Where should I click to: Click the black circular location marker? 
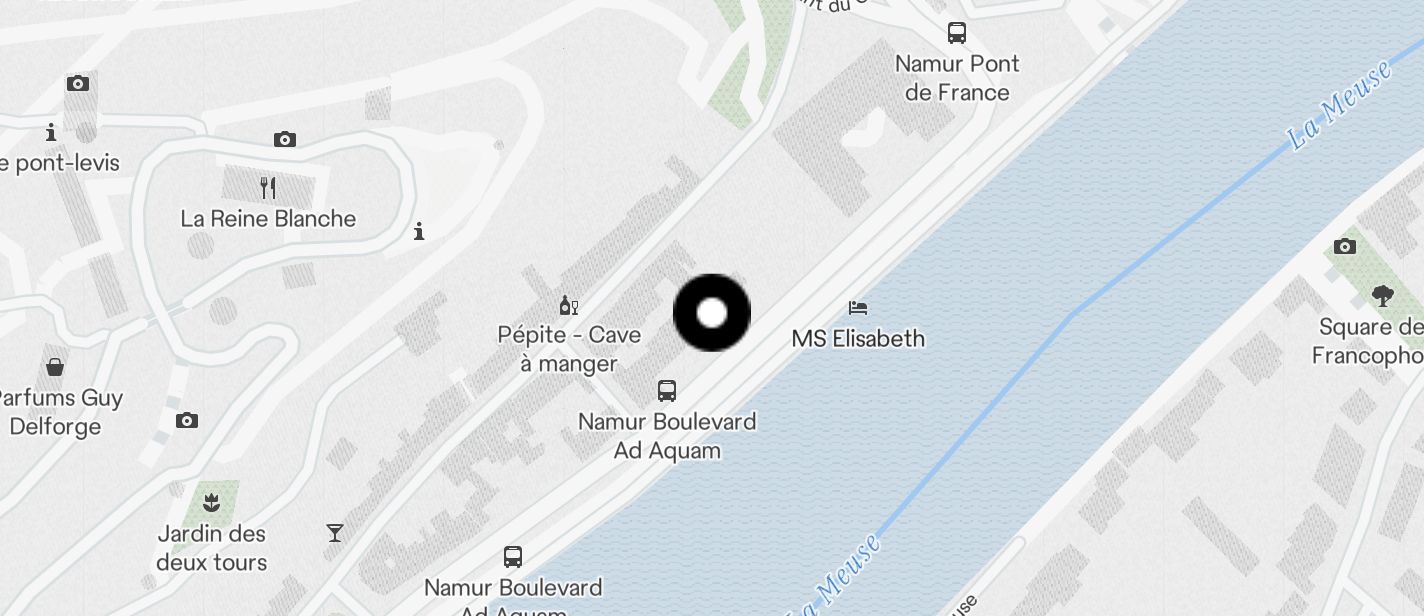click(712, 313)
